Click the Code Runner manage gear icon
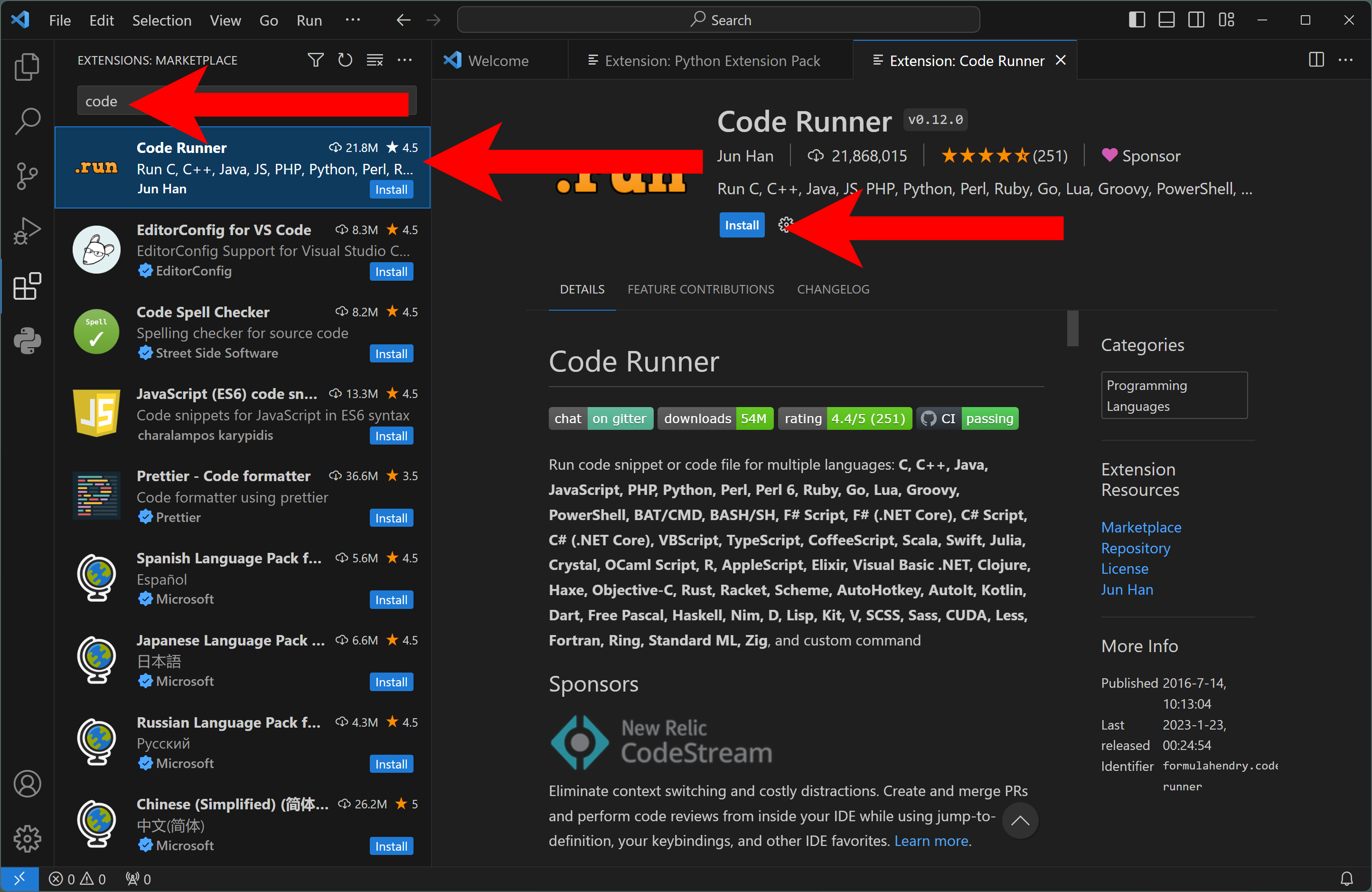The width and height of the screenshot is (1372, 892). (785, 225)
